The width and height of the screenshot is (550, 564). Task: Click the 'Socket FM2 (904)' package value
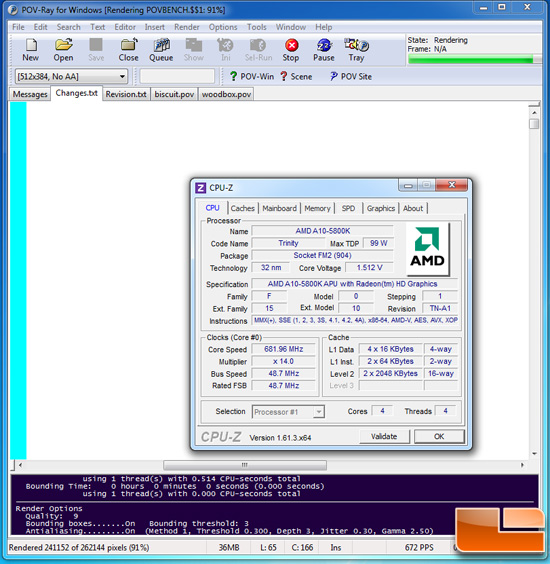322,255
